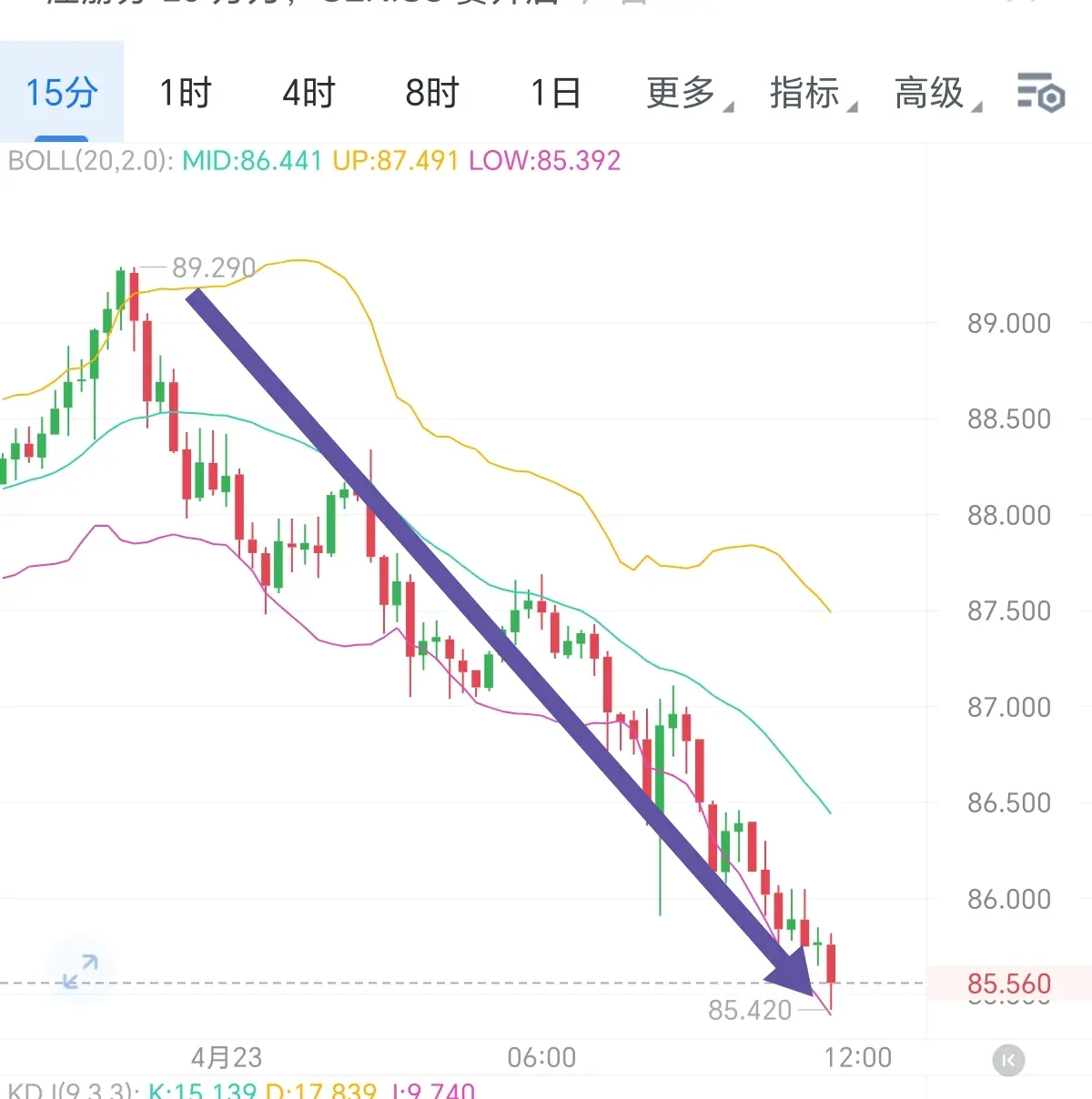Click the 89.000 price axis label
1092x1099 pixels.
click(x=1009, y=323)
